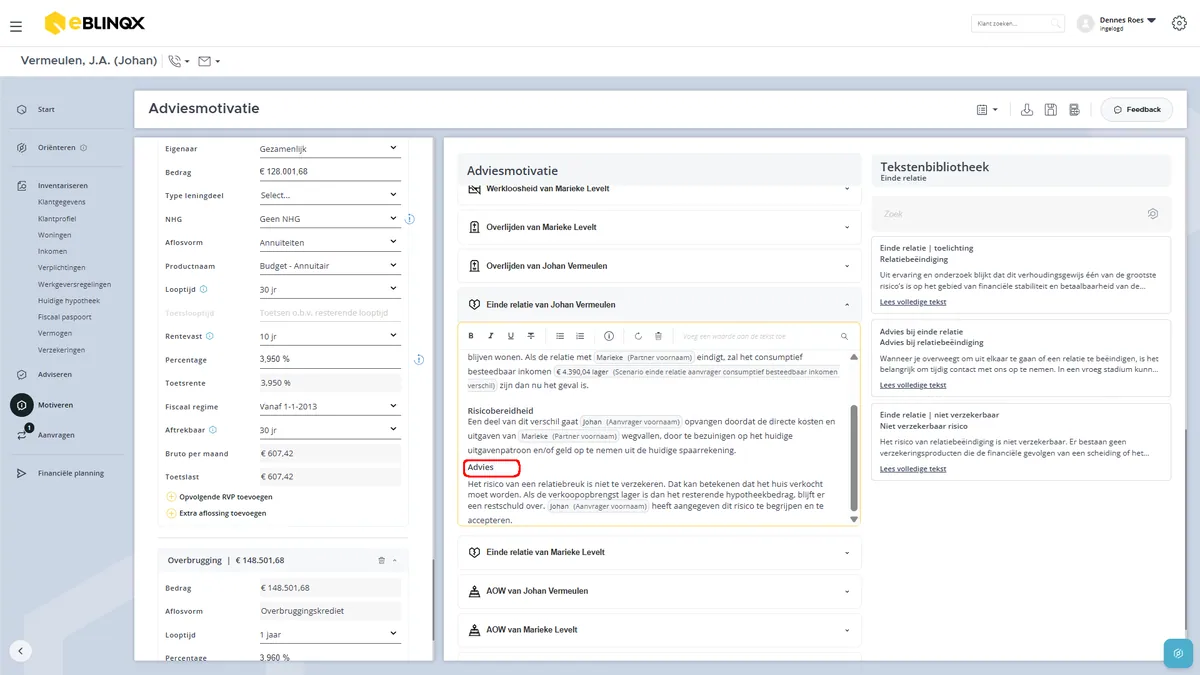The height and width of the screenshot is (675, 1200).
Task: Open the Rentevast 10 jr dropdown
Action: (328, 336)
